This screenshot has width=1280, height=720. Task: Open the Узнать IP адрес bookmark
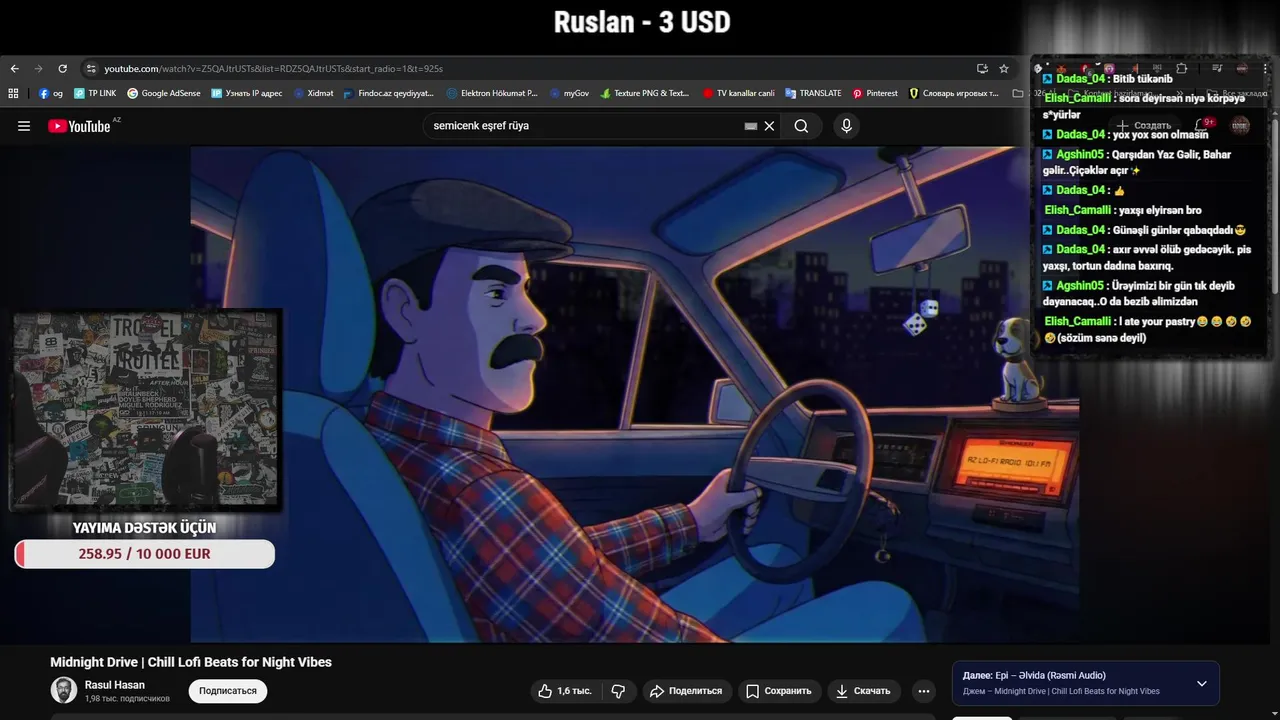(247, 93)
